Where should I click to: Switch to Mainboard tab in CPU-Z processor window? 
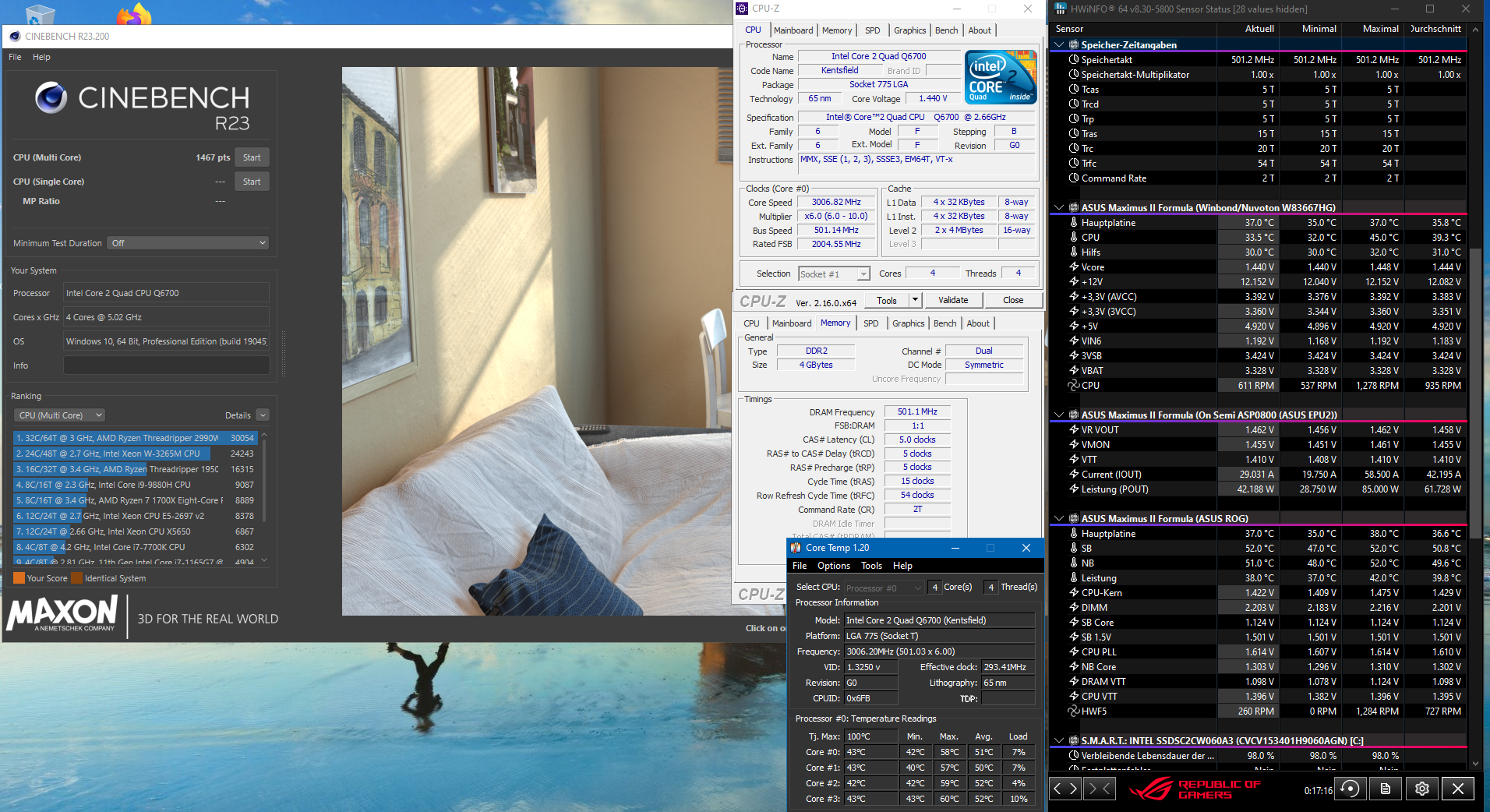793,30
